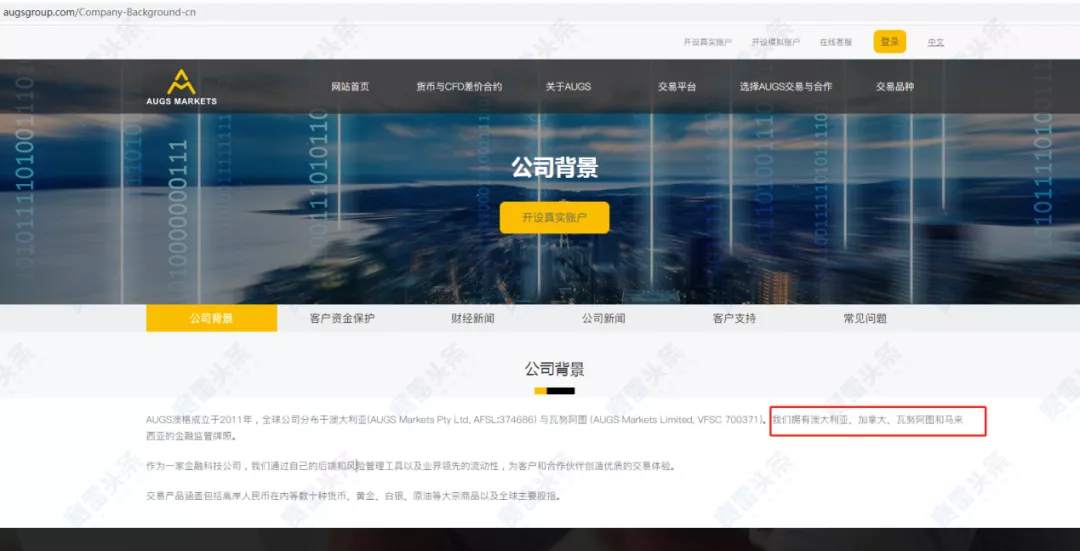Open the 中文 language selector
Screen dimensions: 1080x551
(935, 42)
